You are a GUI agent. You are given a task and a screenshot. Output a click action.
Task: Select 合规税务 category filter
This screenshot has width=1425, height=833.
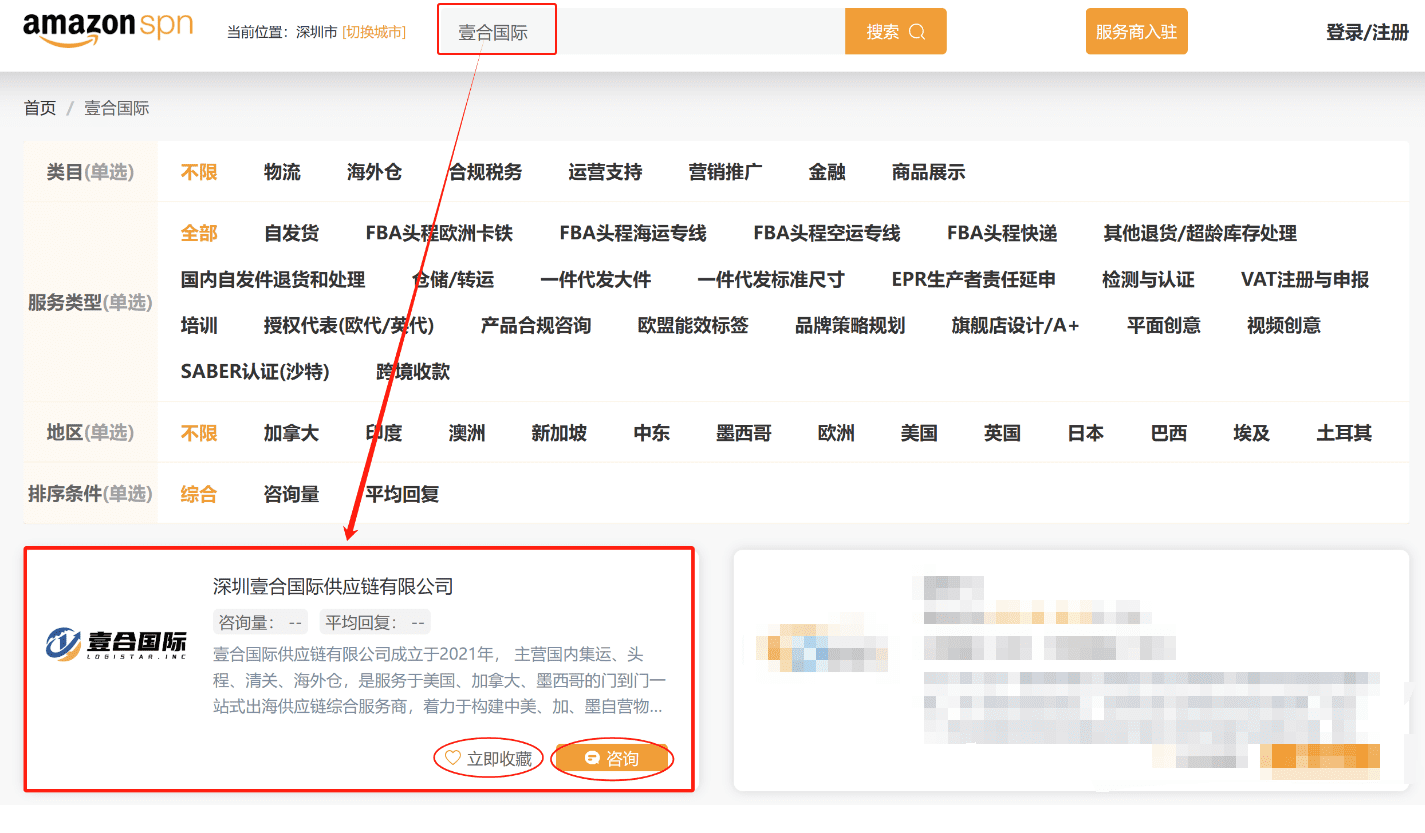(485, 172)
